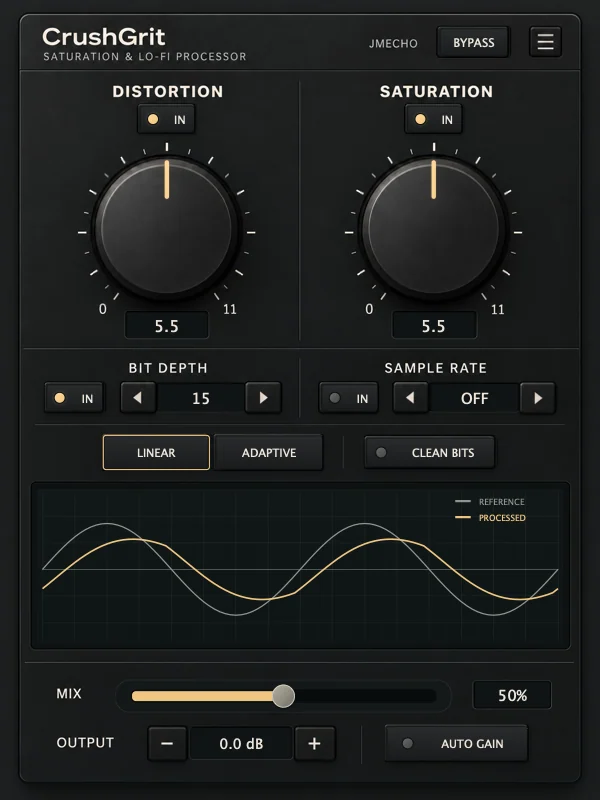Open the hamburger menu icon
This screenshot has width=600, height=800.
click(545, 42)
